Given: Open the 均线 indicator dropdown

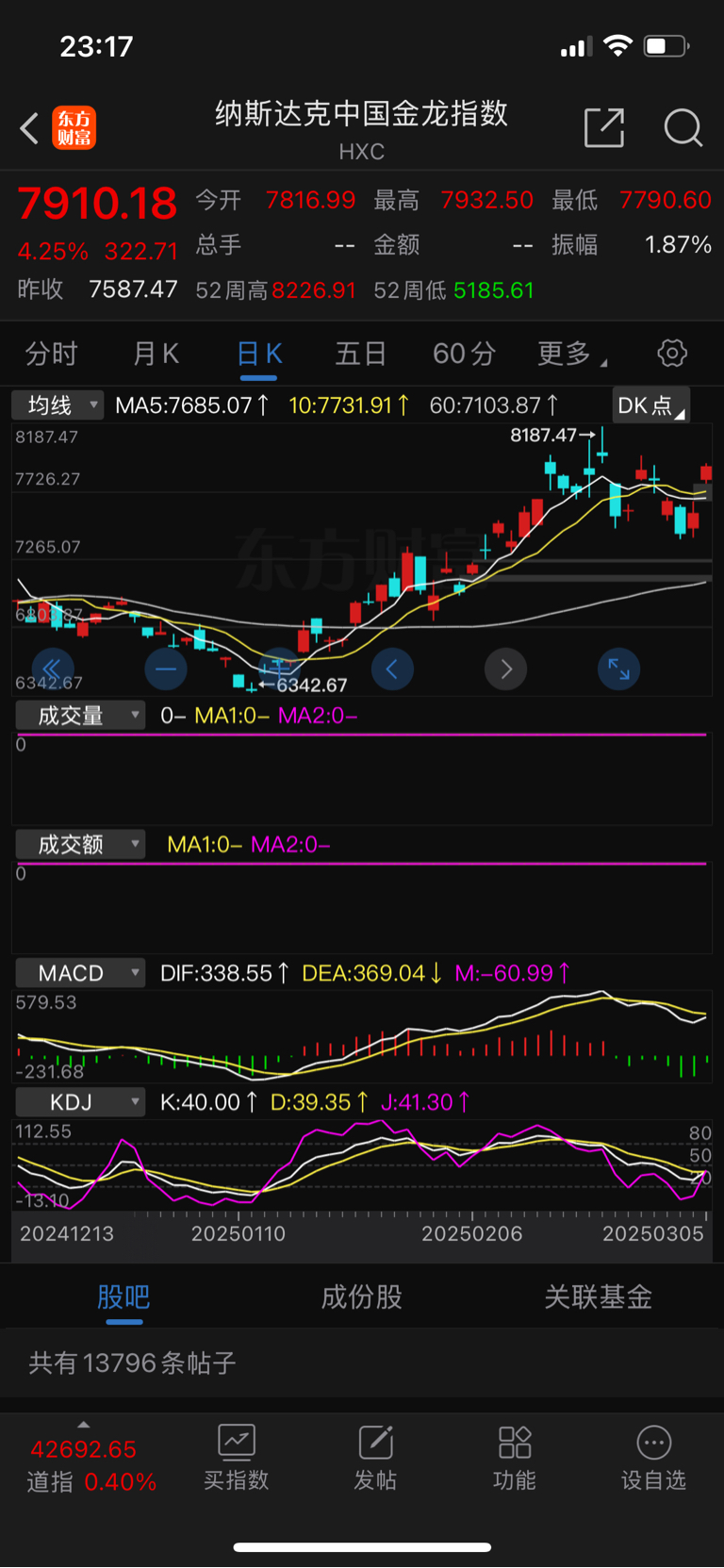Looking at the screenshot, I should click(x=58, y=405).
